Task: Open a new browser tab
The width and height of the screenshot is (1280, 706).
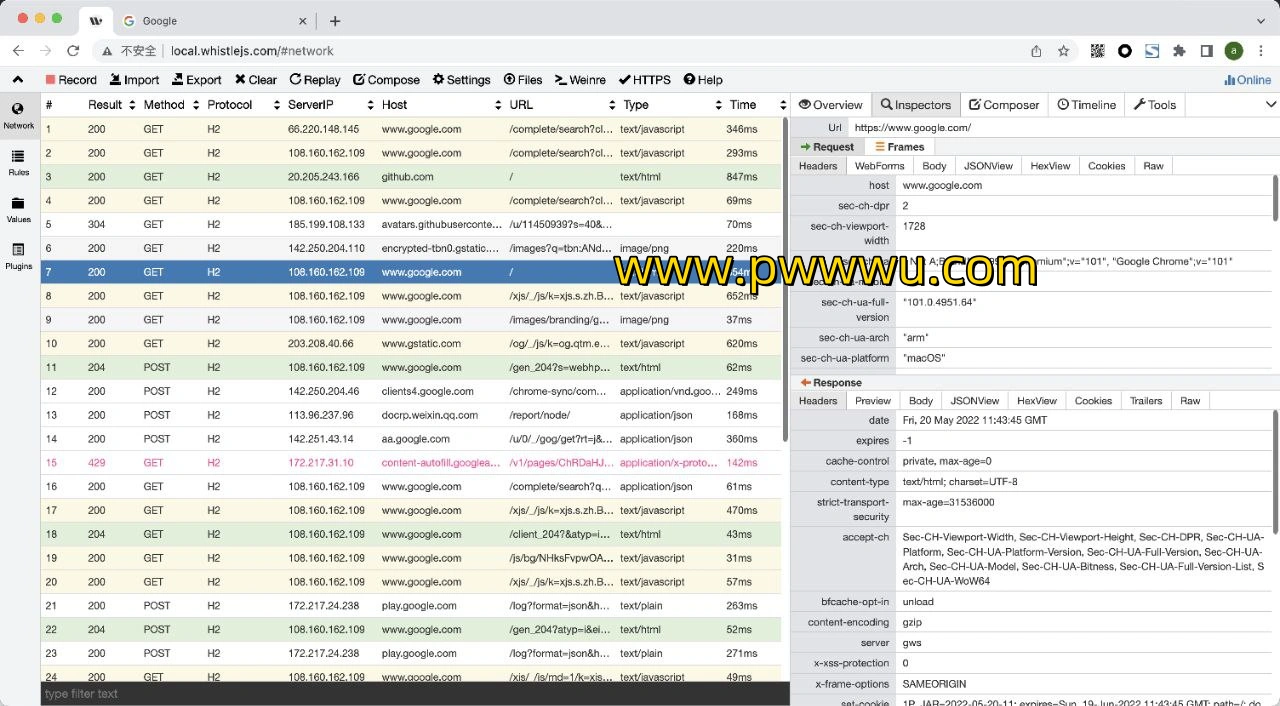Action: click(335, 21)
